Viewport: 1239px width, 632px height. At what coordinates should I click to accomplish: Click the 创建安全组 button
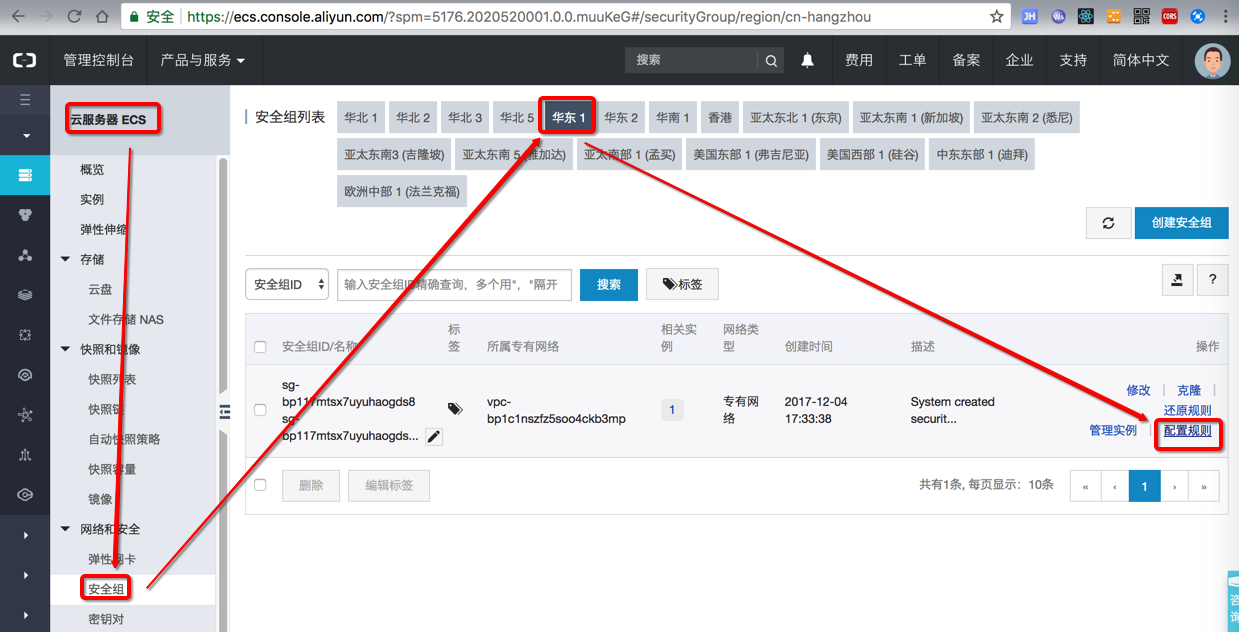[x=1181, y=223]
